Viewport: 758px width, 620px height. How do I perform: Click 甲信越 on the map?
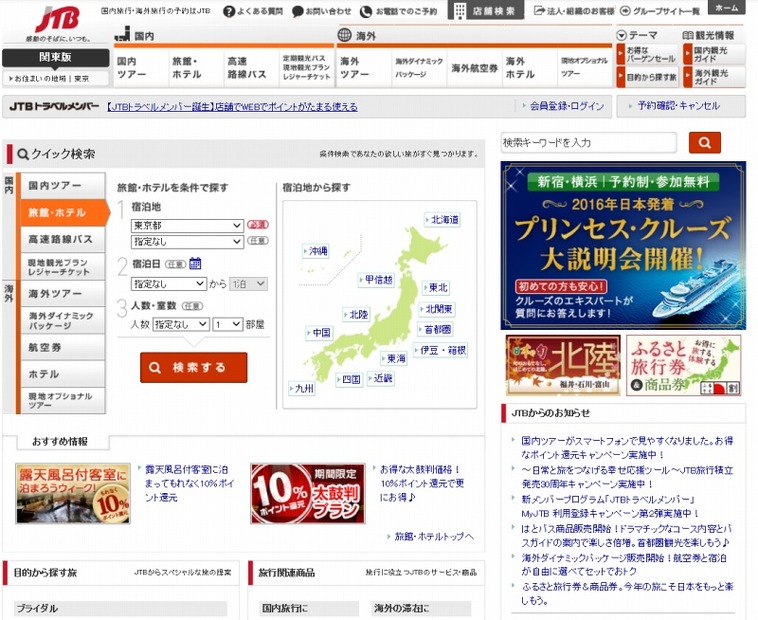click(x=376, y=280)
